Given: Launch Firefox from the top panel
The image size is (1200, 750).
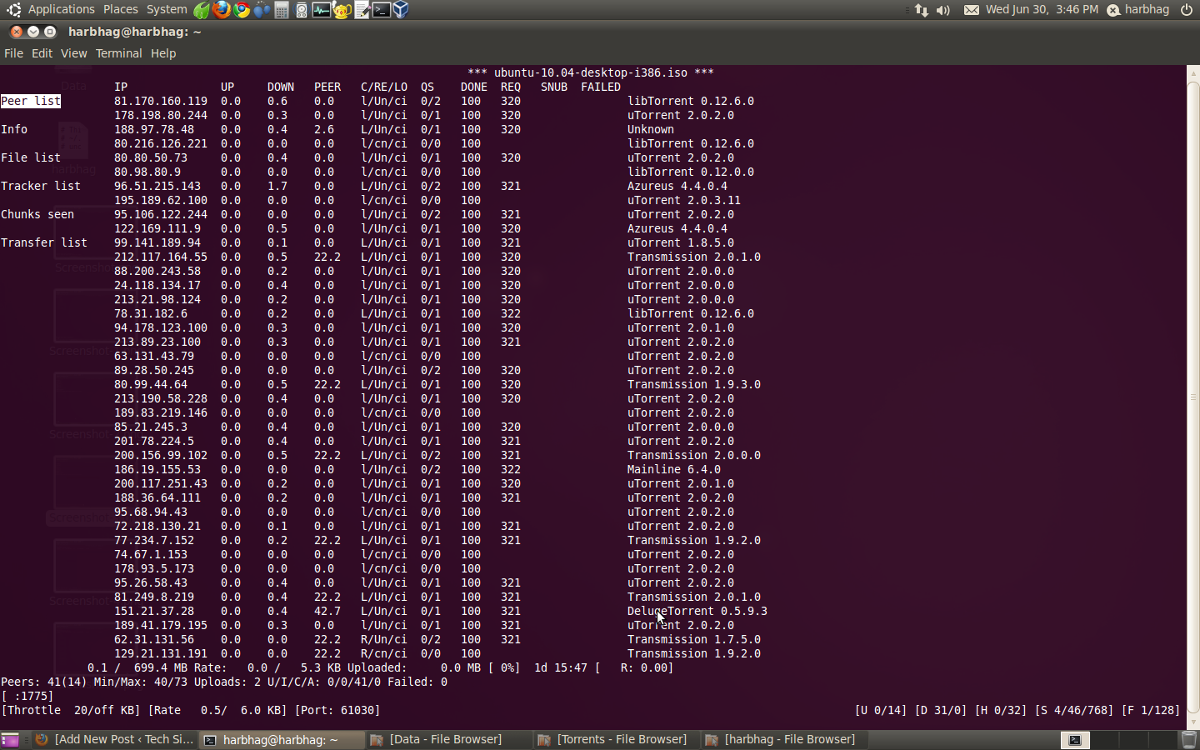Looking at the screenshot, I should click(222, 10).
